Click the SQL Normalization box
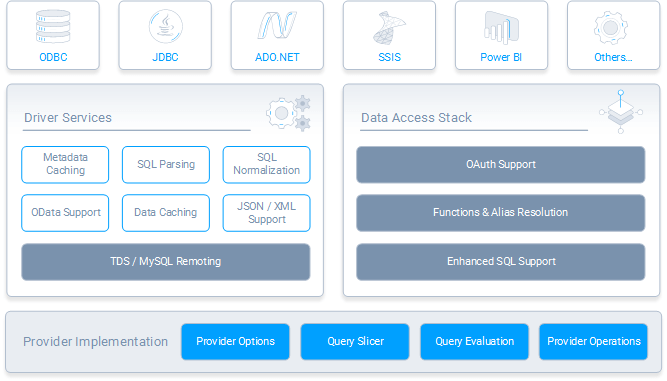667x381 pixels. pyautogui.click(x=266, y=165)
